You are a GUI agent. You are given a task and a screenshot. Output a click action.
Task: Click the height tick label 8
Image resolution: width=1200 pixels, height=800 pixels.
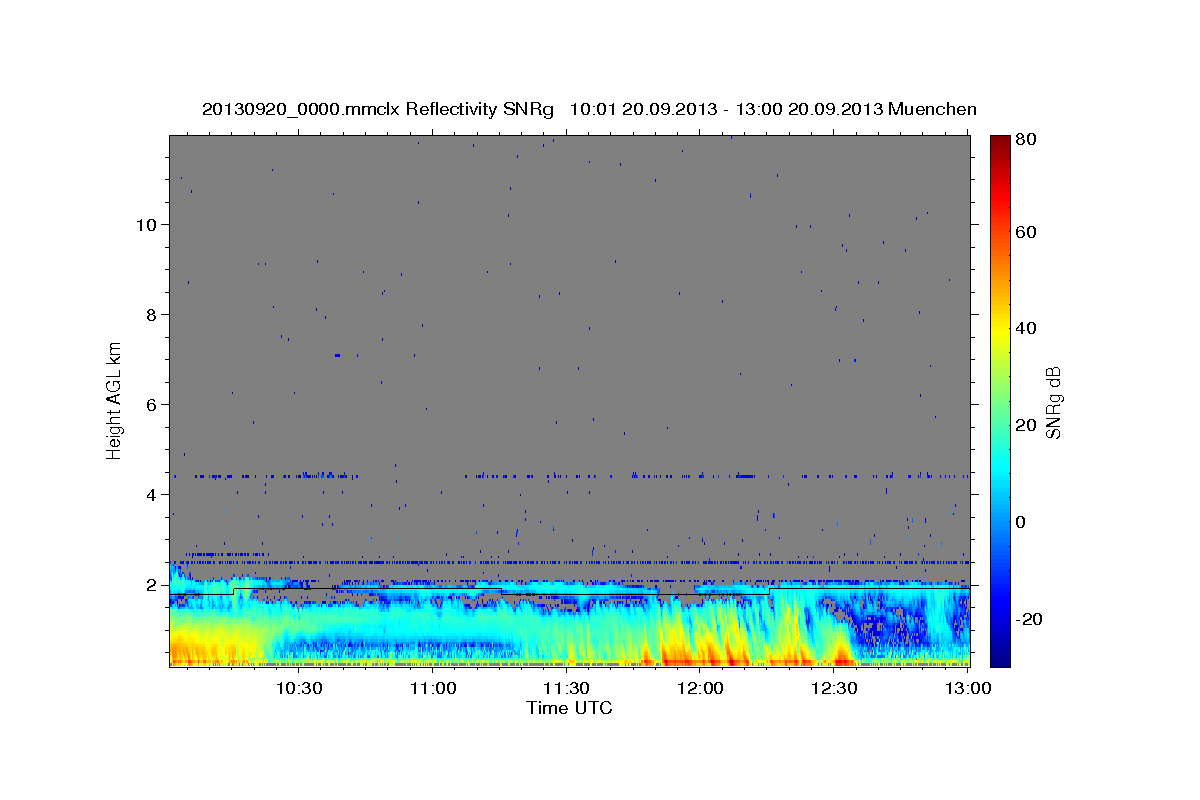point(152,315)
